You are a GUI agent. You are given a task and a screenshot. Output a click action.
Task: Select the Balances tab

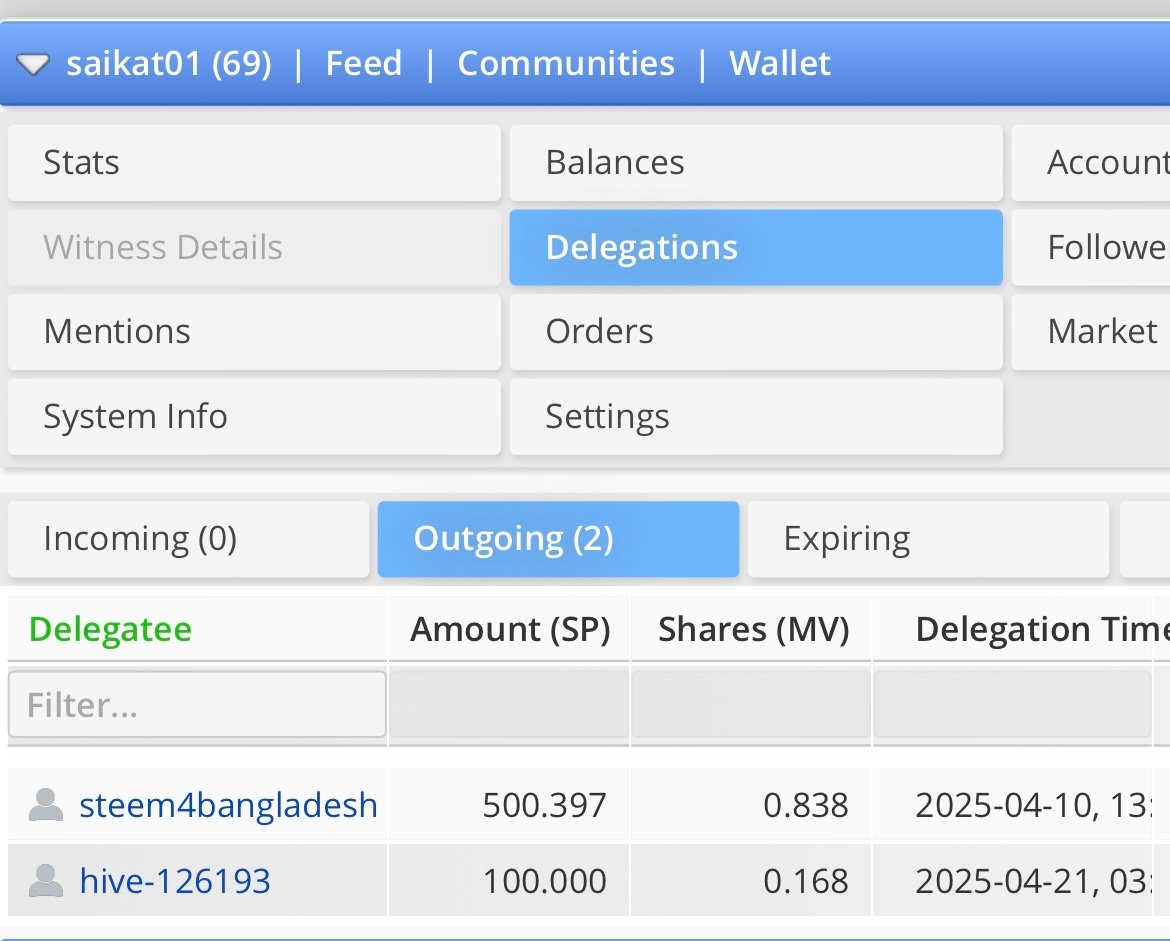[x=756, y=163]
